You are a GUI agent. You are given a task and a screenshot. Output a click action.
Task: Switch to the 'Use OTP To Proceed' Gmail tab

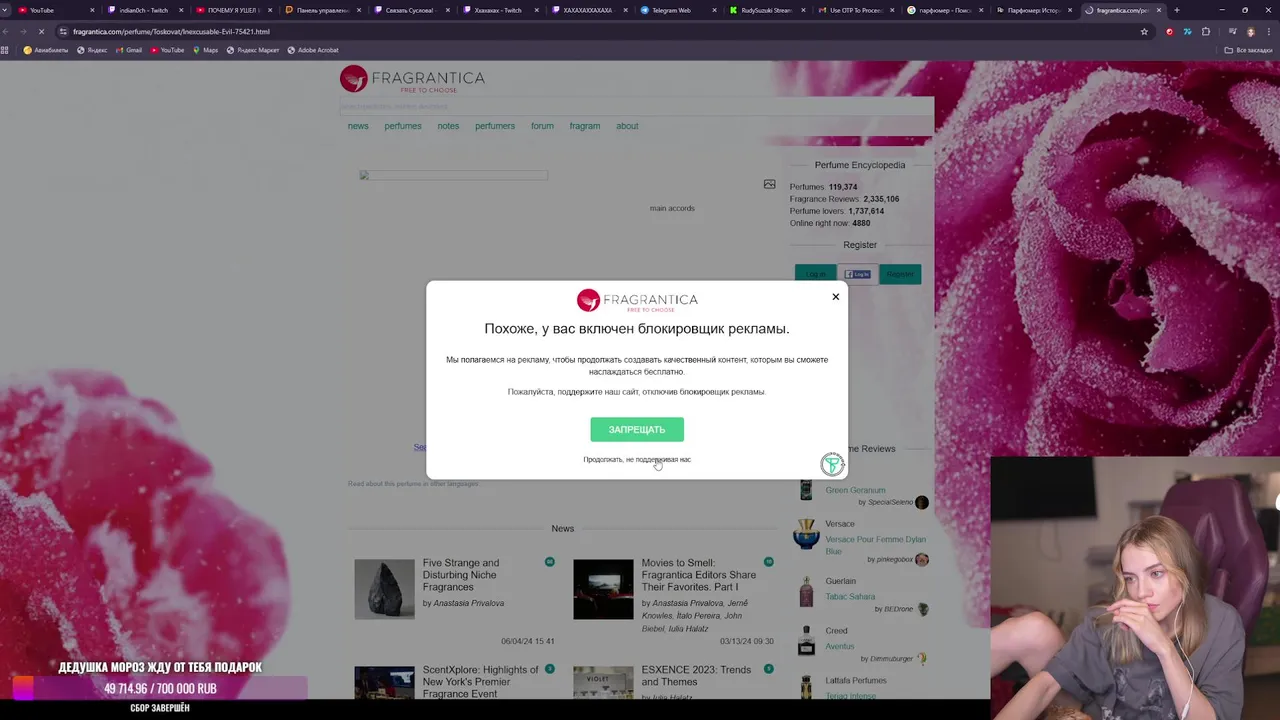point(856,10)
